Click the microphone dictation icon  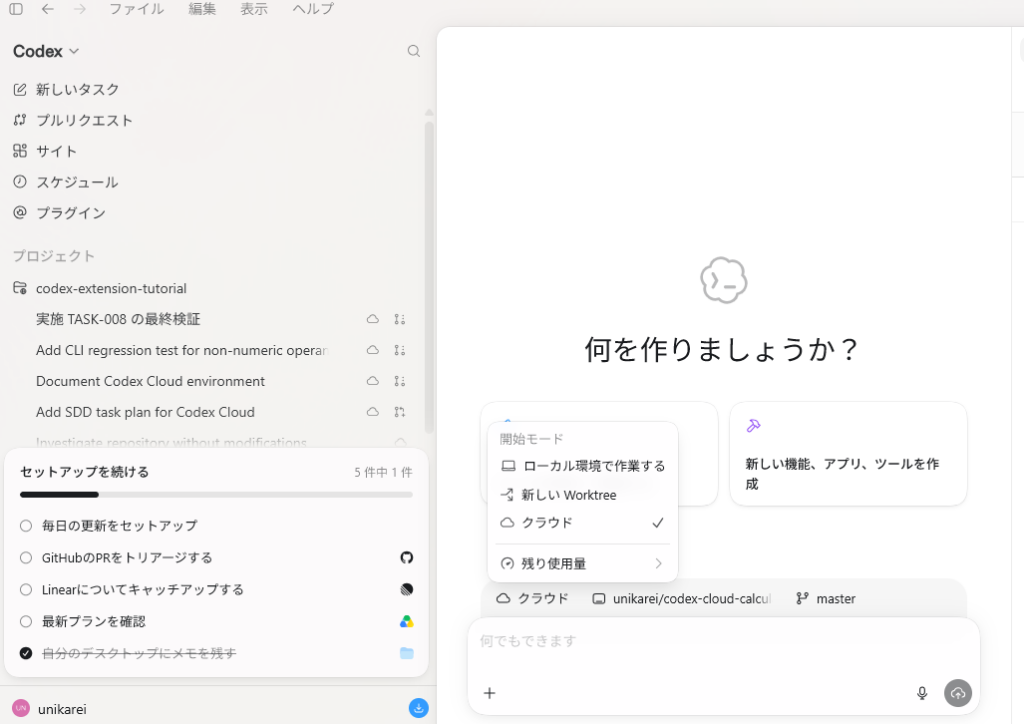click(x=921, y=693)
